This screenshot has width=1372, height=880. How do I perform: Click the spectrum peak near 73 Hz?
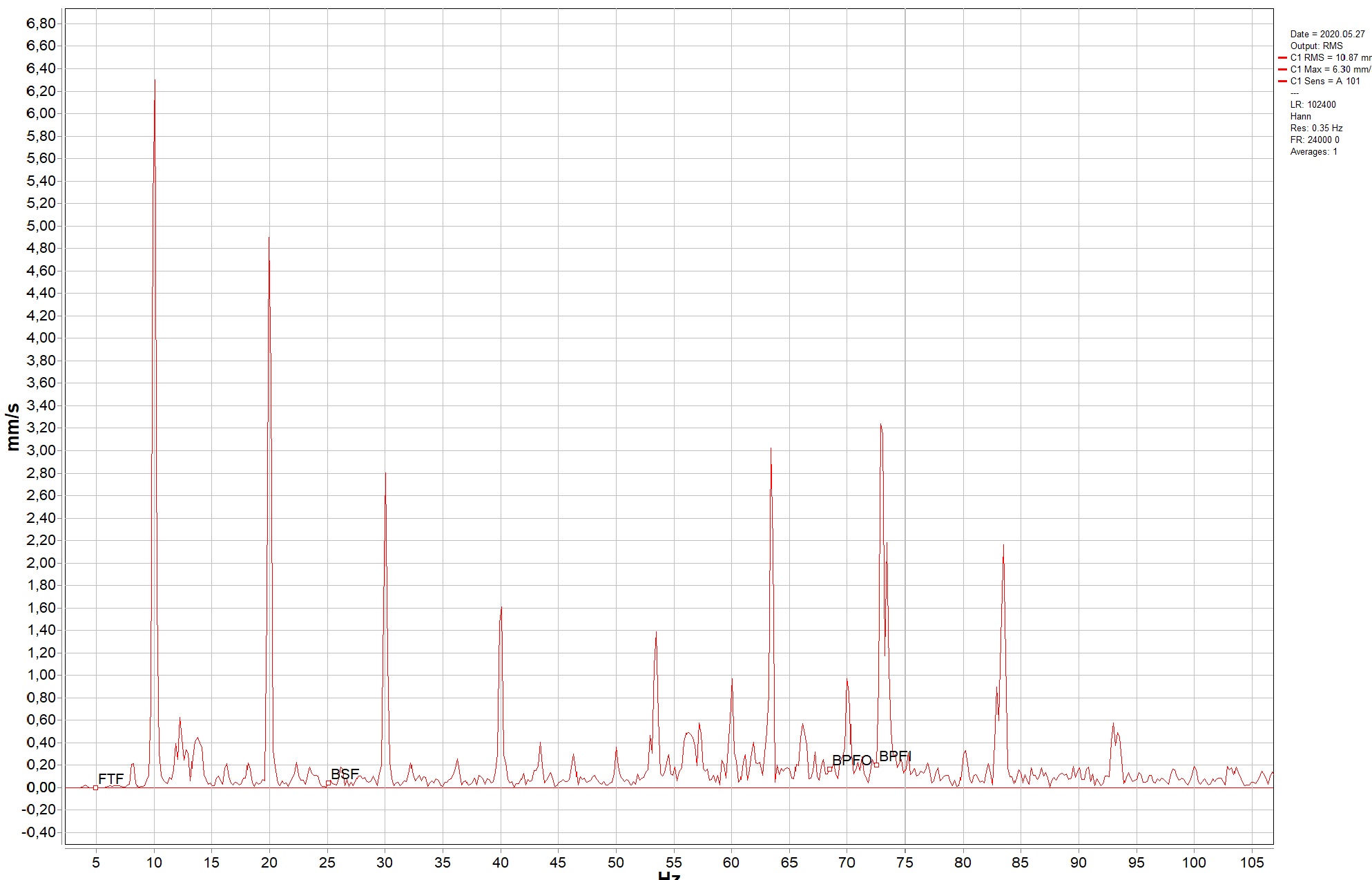[881, 425]
